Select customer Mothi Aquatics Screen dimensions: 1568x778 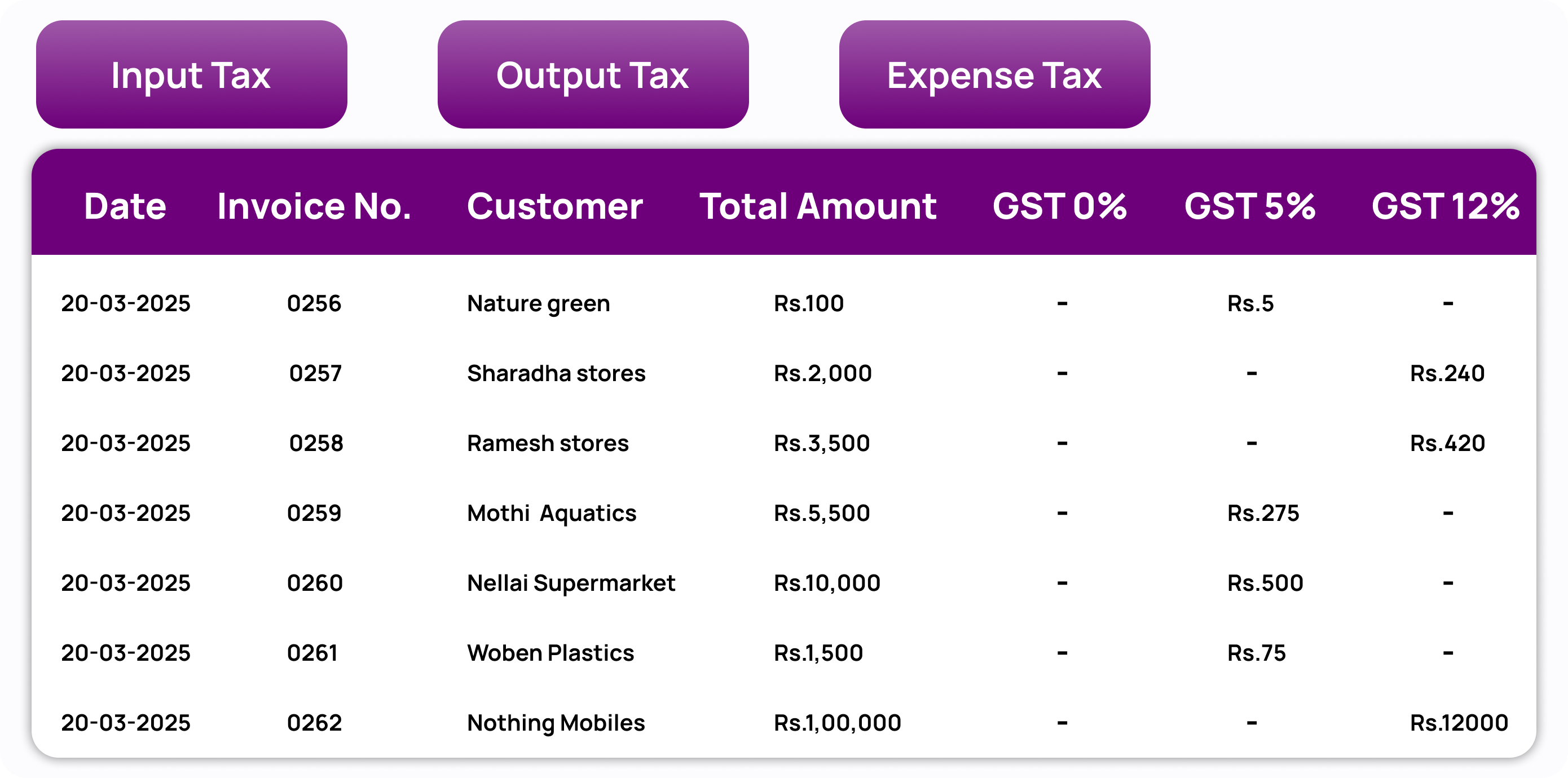click(x=552, y=514)
